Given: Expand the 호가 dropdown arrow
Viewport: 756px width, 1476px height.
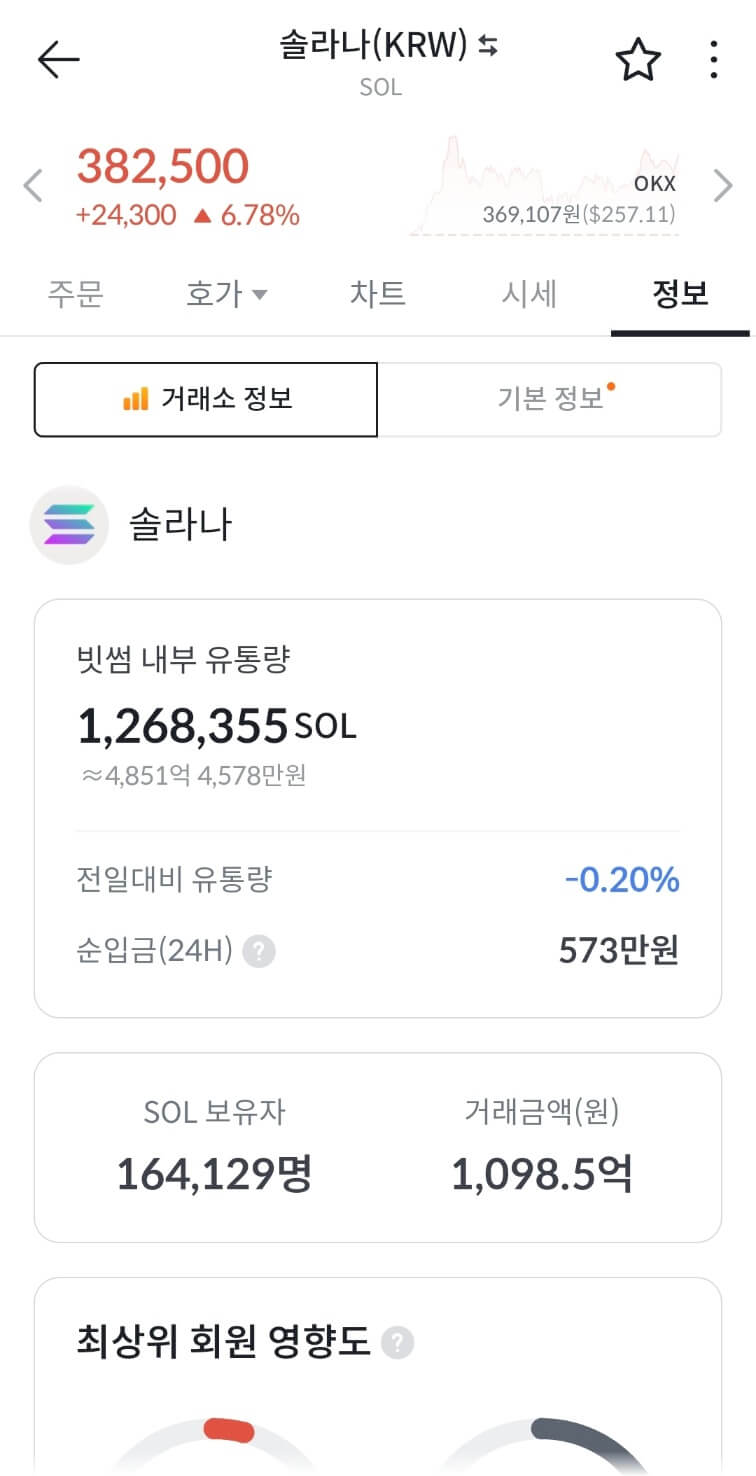Looking at the screenshot, I should (x=259, y=295).
